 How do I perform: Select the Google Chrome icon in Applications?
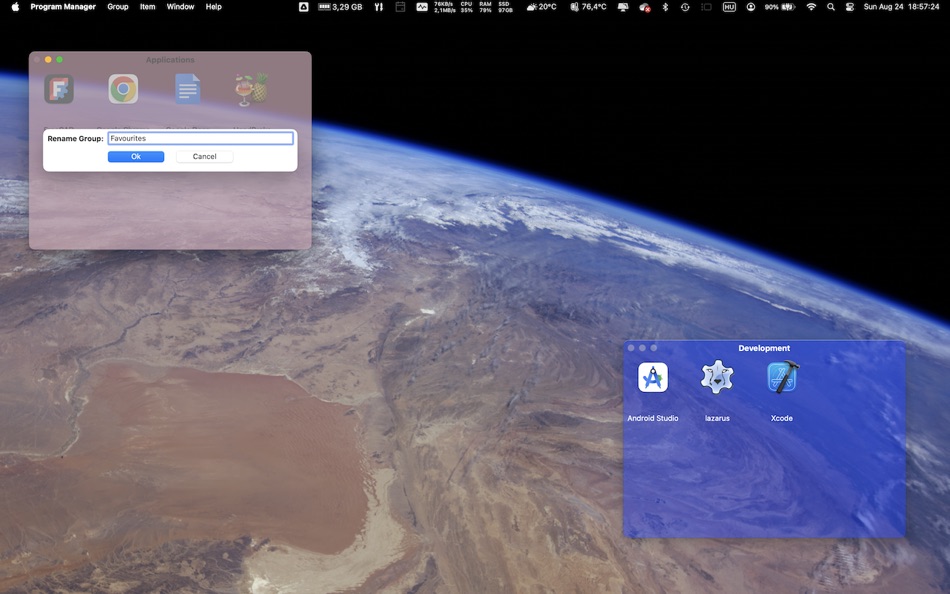pos(123,89)
